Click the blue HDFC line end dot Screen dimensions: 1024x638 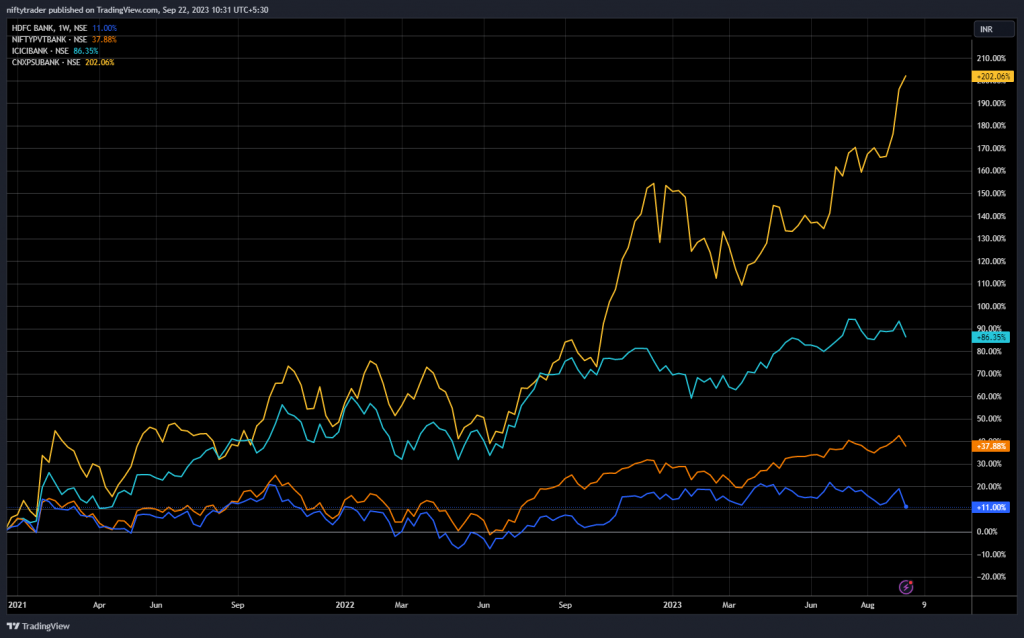(906, 507)
